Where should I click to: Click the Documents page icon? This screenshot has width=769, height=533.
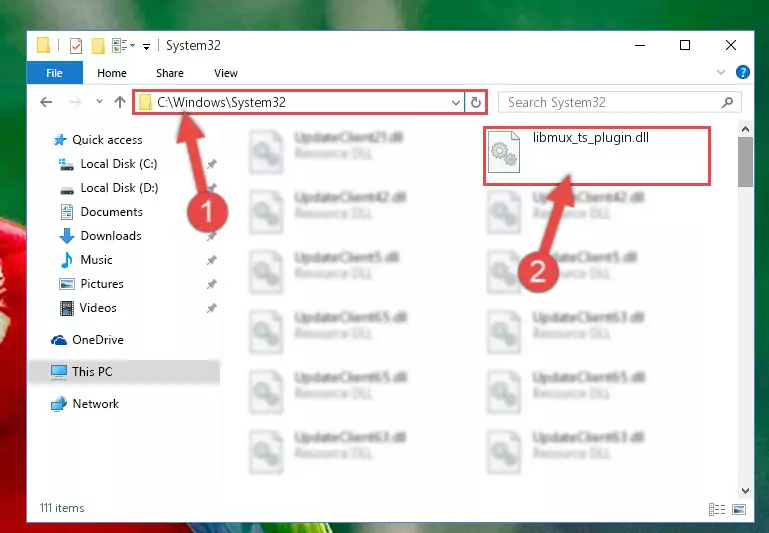(x=67, y=212)
